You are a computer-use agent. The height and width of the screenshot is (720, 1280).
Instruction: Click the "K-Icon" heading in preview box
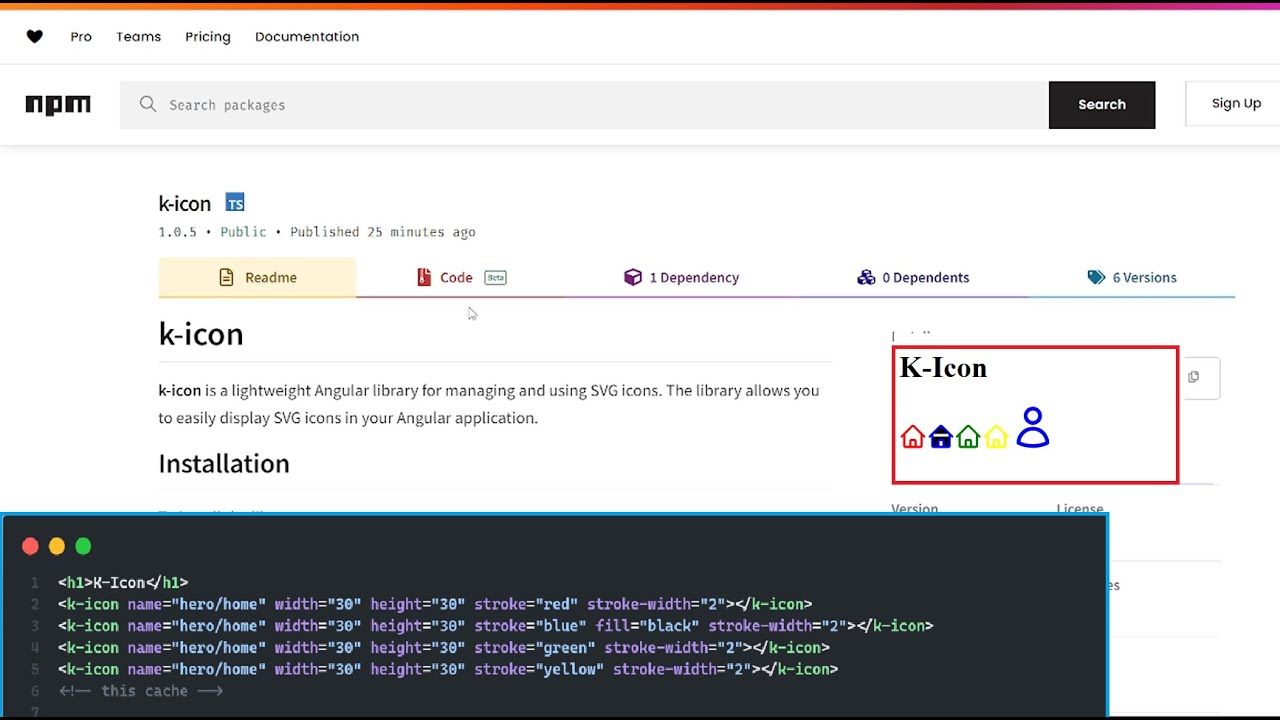[x=943, y=368]
